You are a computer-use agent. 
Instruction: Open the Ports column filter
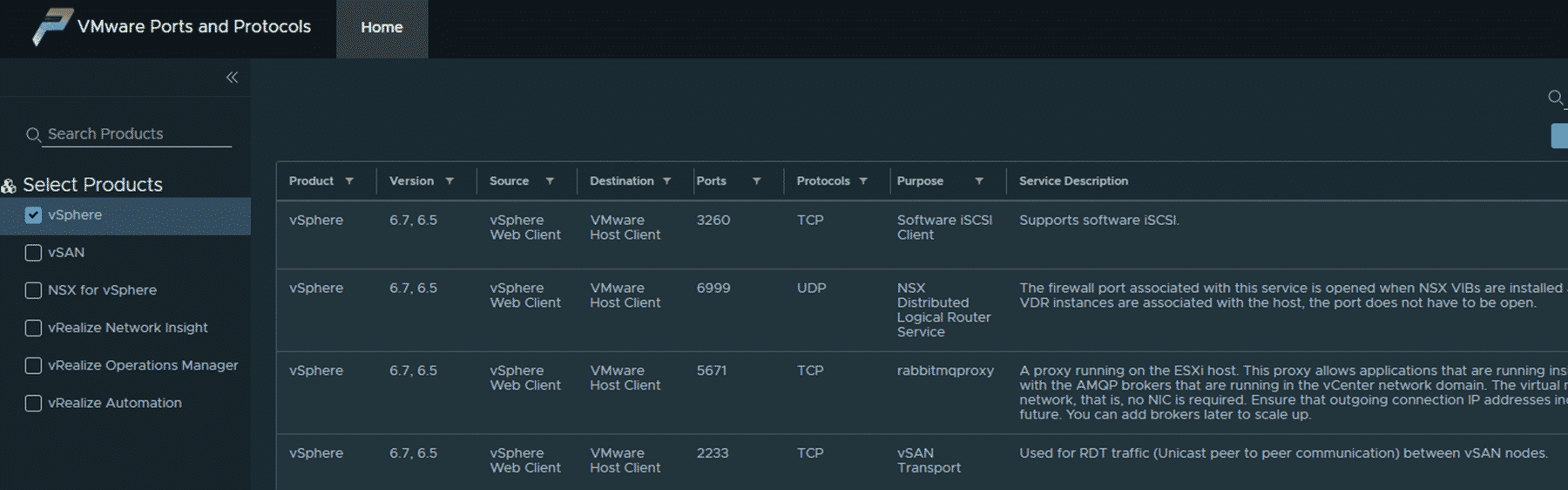click(x=757, y=181)
